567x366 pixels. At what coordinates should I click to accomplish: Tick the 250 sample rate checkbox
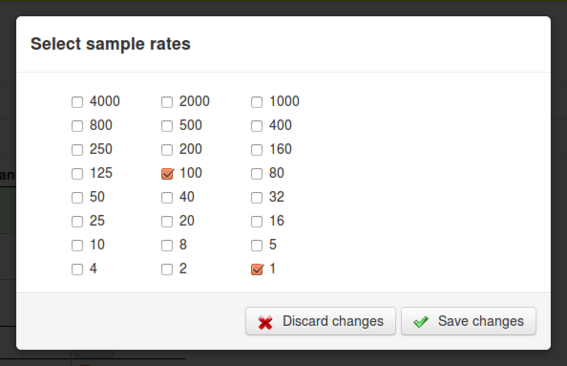[x=77, y=150]
